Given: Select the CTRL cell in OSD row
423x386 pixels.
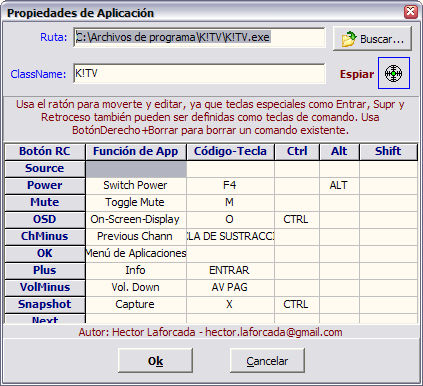Looking at the screenshot, I should pyautogui.click(x=297, y=220).
